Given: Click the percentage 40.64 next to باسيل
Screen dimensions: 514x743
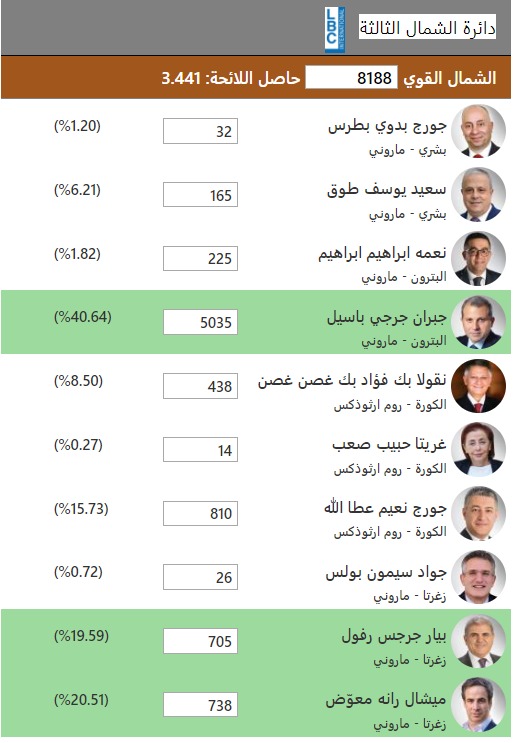Looking at the screenshot, I should pyautogui.click(x=83, y=317).
